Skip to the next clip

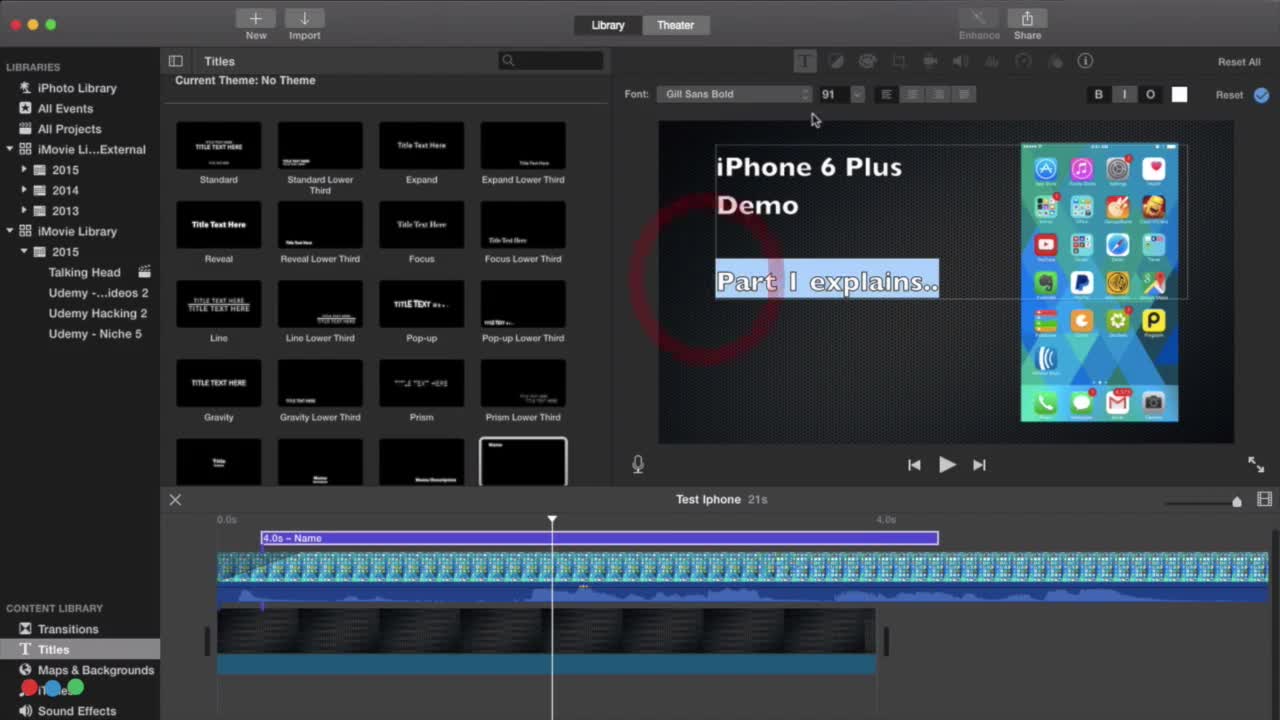[x=980, y=464]
